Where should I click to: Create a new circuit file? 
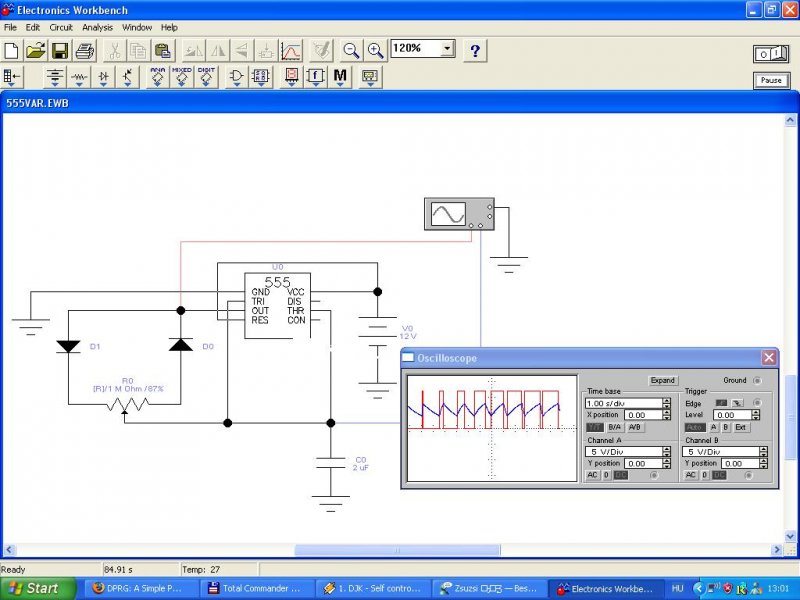(12, 51)
